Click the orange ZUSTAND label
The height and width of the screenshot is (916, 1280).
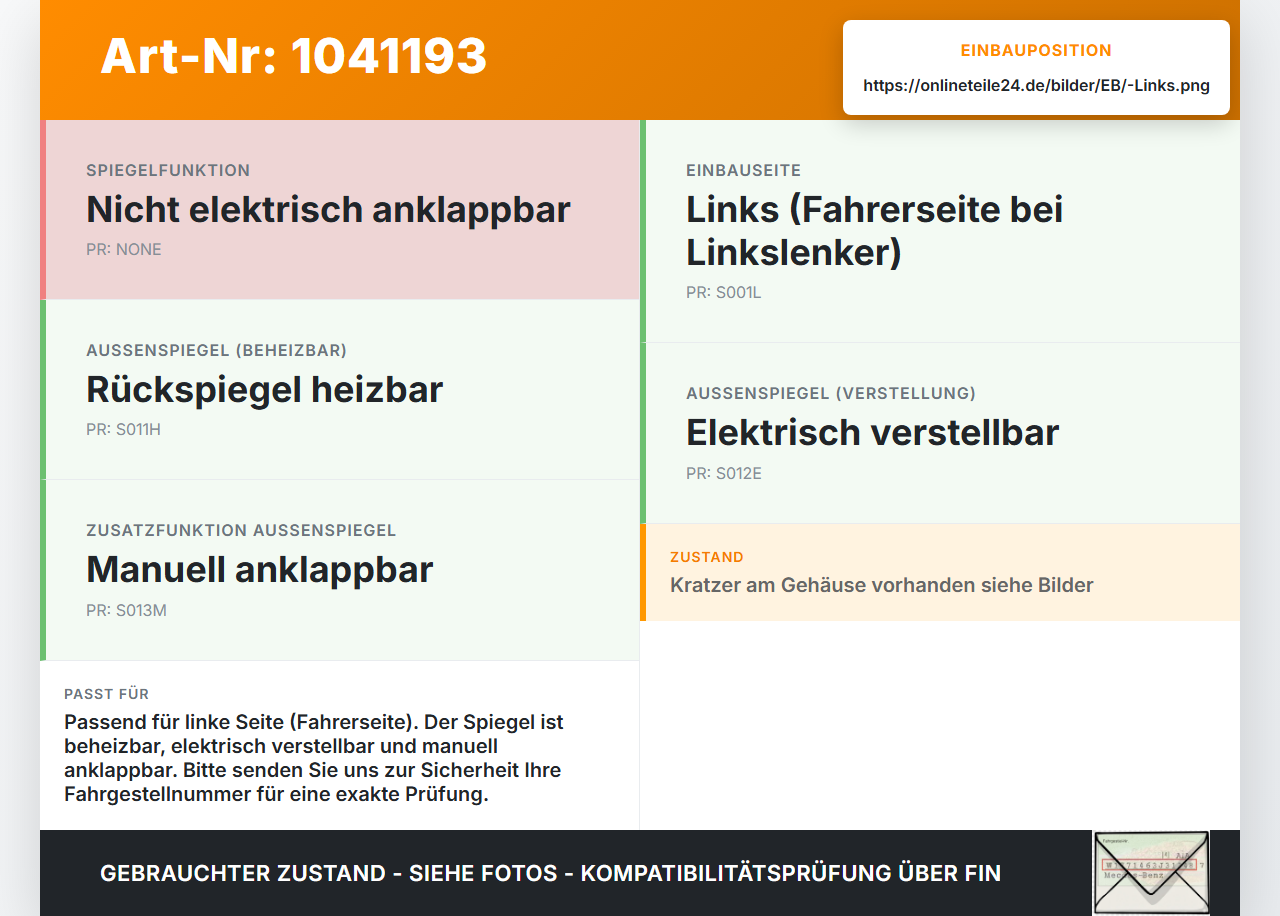pos(707,557)
